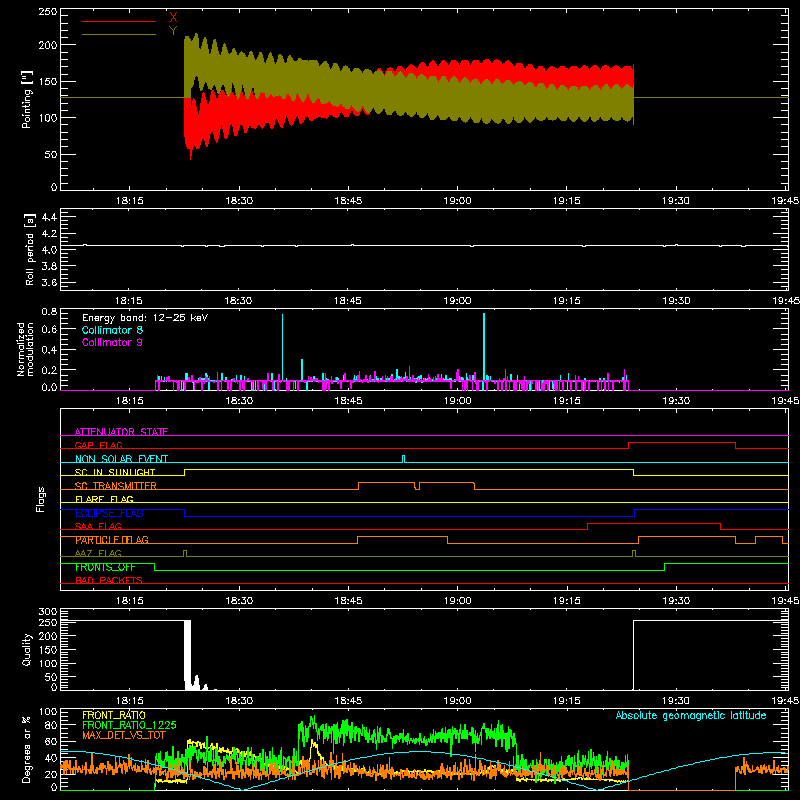Click the SC_IN_SUNLIGHT flag label
Screen dimensions: 800x800
tap(115, 472)
